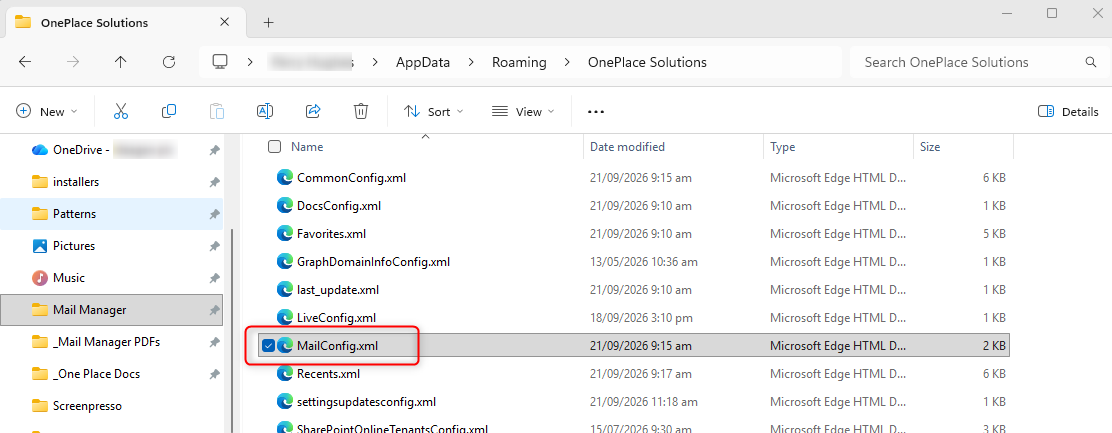
Task: Click the Edge icon beside LiveConfig.xml
Action: [x=285, y=317]
